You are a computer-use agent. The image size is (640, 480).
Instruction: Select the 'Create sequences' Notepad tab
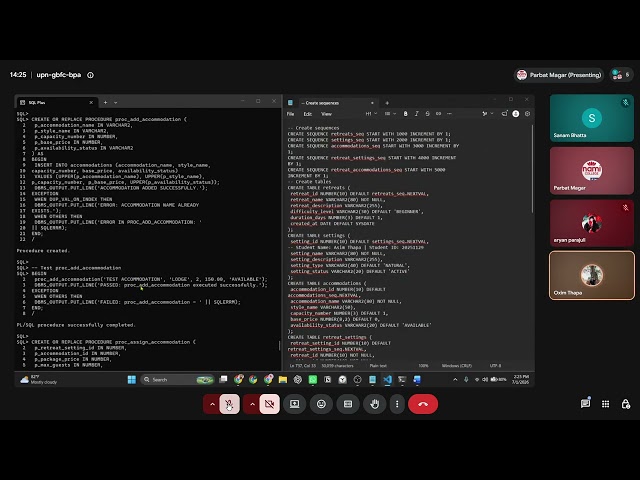pyautogui.click(x=335, y=103)
